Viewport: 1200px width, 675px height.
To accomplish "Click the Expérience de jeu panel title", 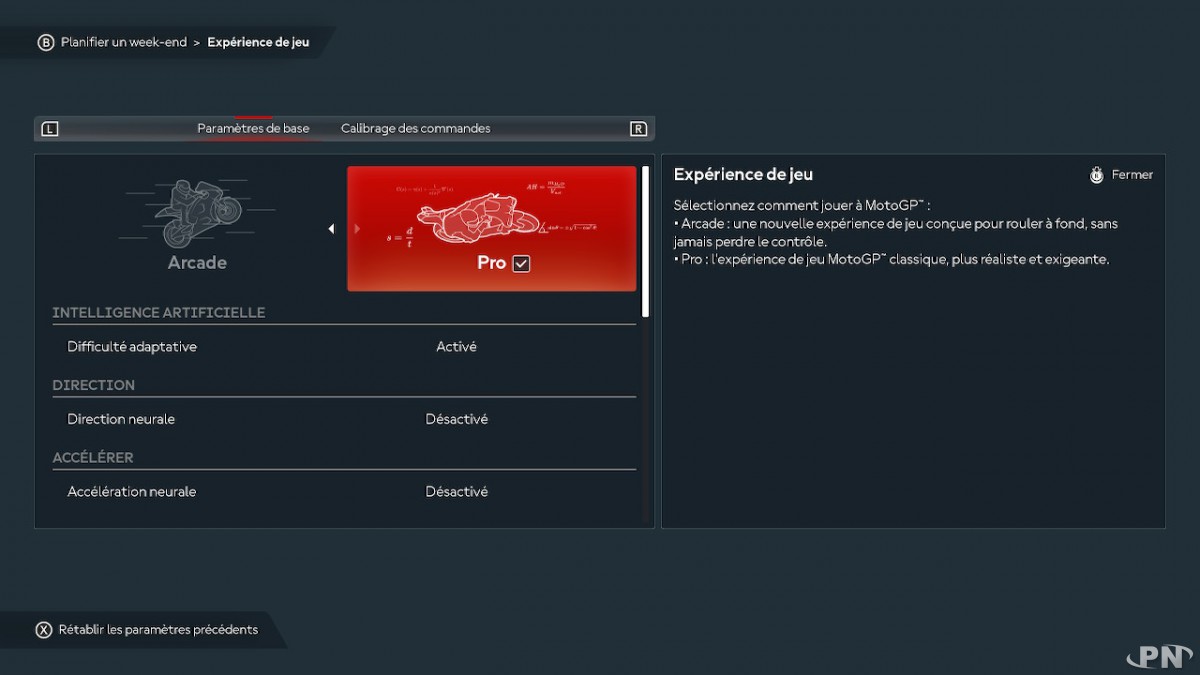I will 743,175.
